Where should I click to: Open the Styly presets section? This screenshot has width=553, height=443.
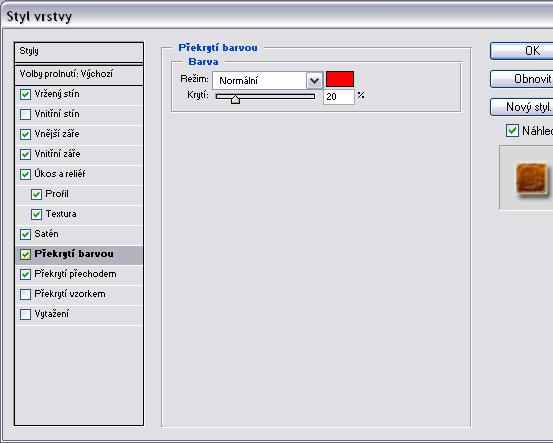tap(79, 52)
